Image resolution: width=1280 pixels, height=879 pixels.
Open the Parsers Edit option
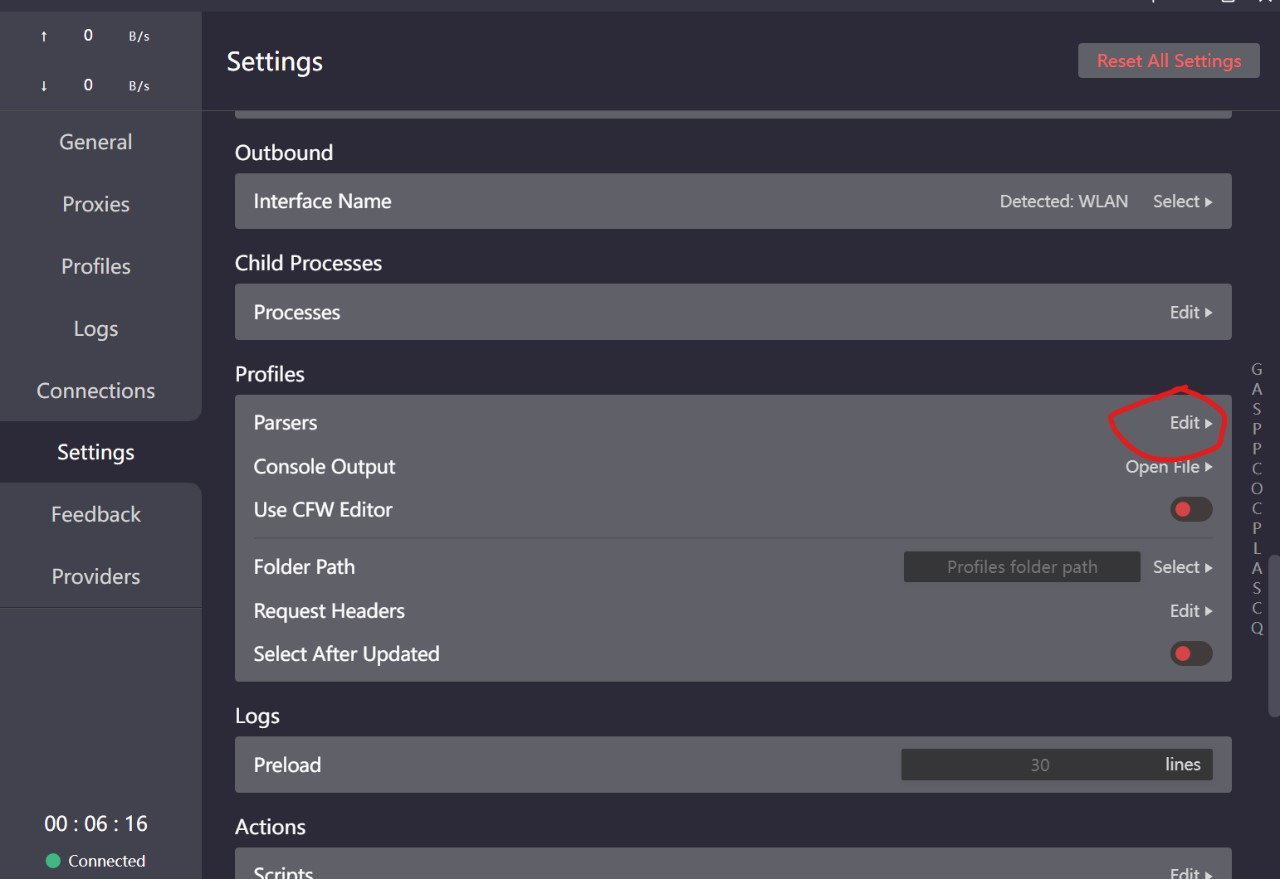[x=1190, y=423]
